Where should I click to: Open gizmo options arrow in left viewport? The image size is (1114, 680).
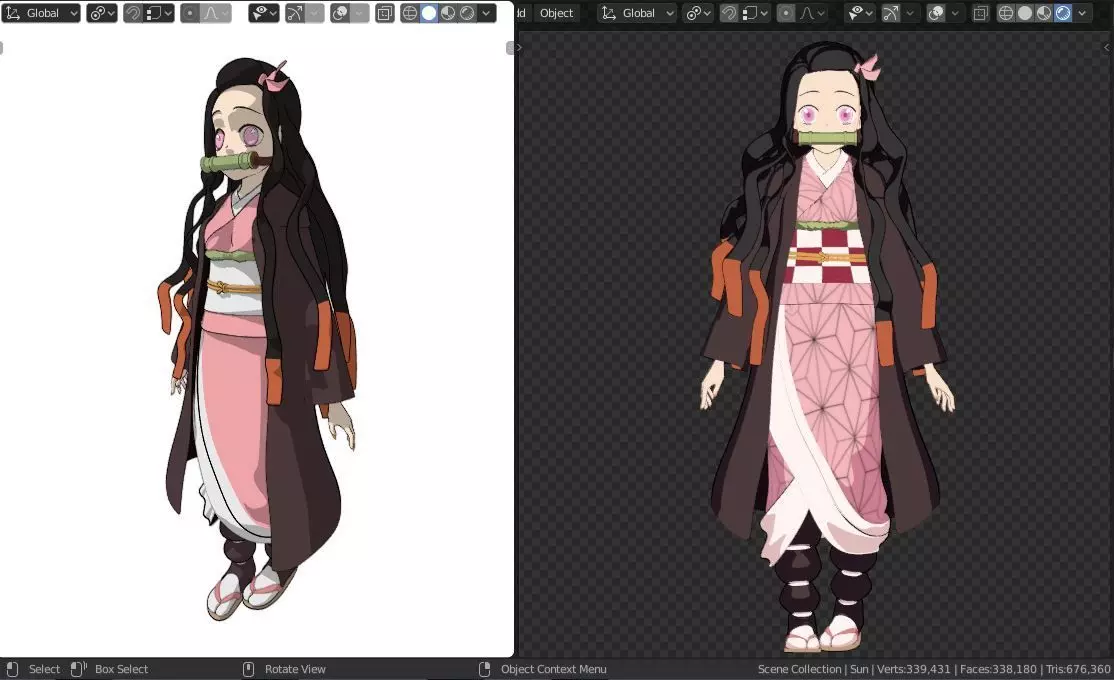pyautogui.click(x=313, y=13)
